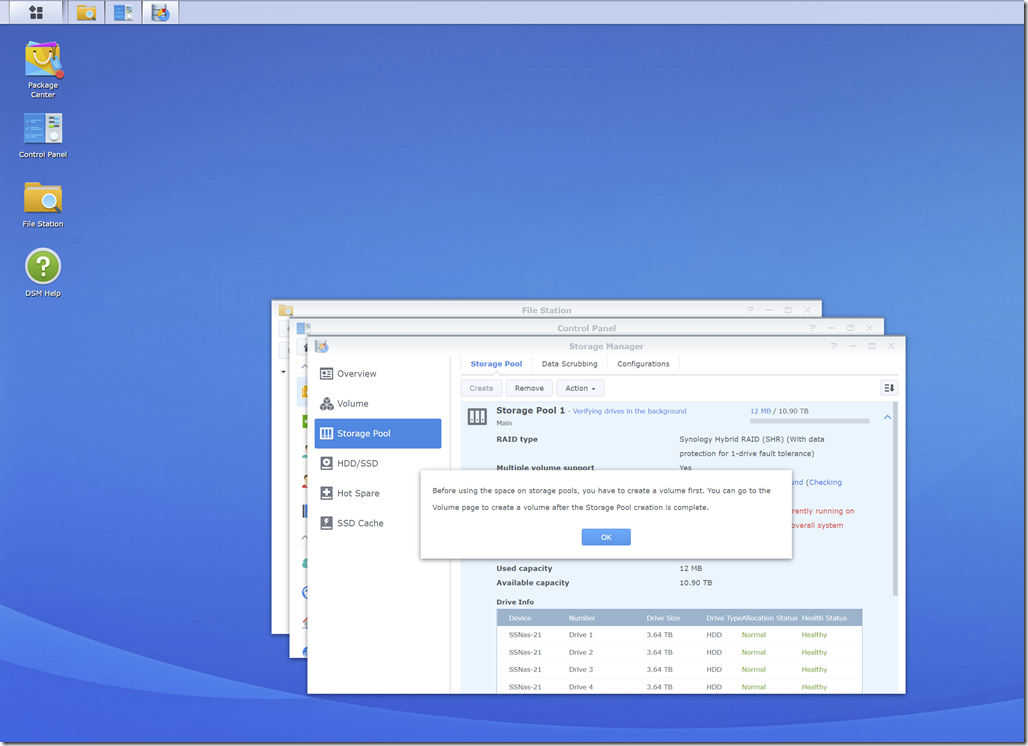Open Control Panel desktop icon
Viewport: 1028px width, 746px height.
coord(43,136)
